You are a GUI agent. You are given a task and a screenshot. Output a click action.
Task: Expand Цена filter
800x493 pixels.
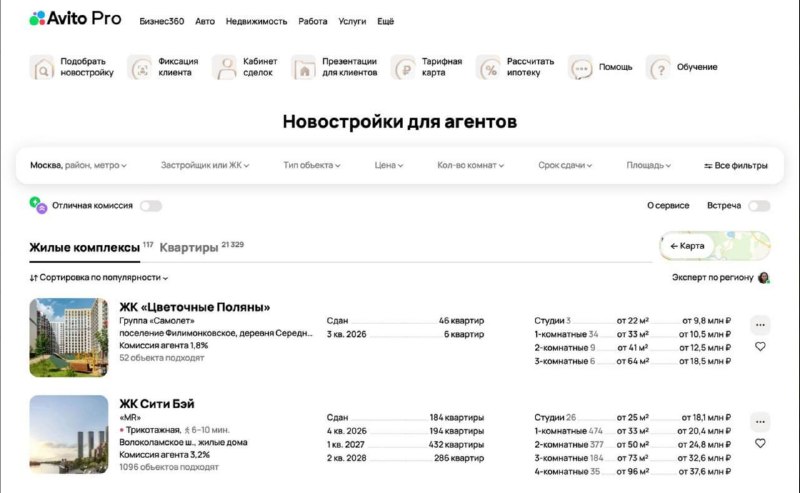click(x=389, y=165)
